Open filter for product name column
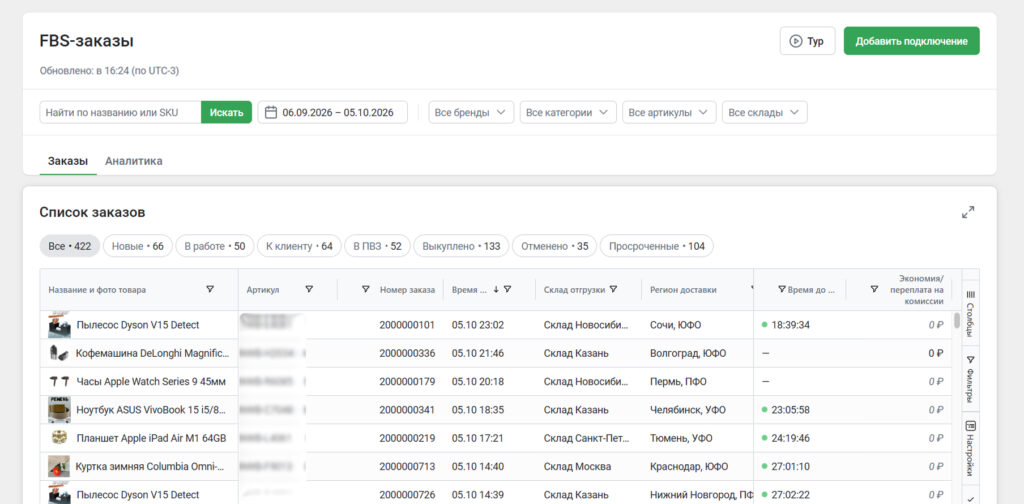 click(x=210, y=289)
